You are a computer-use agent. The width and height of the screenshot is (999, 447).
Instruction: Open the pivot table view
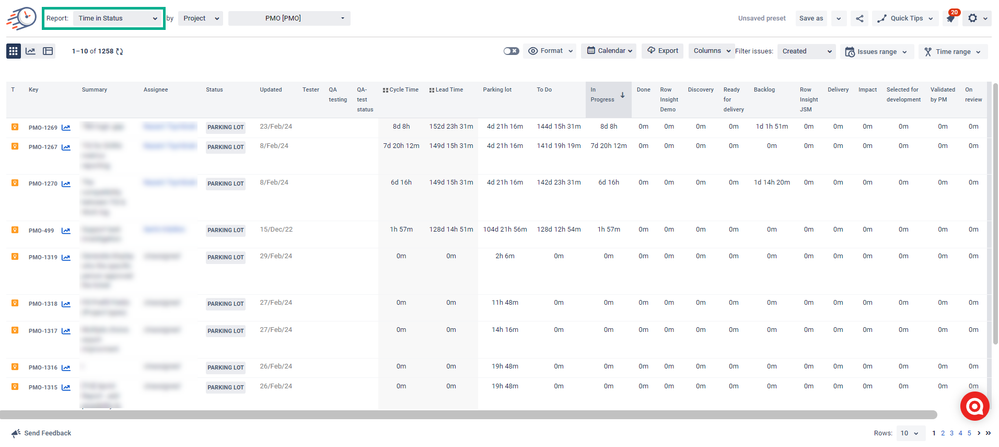(x=47, y=51)
